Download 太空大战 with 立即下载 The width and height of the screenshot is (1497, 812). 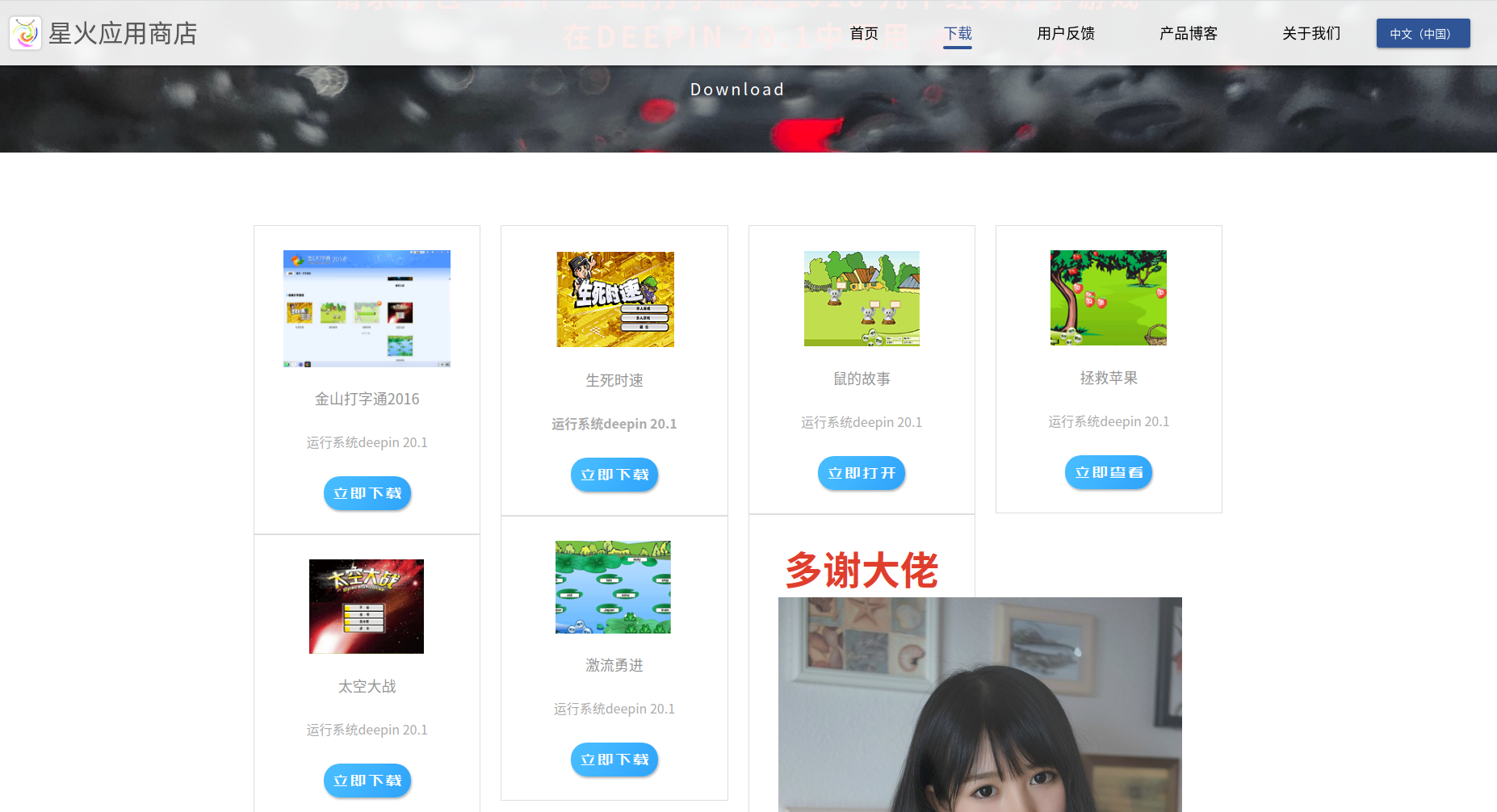(x=367, y=781)
